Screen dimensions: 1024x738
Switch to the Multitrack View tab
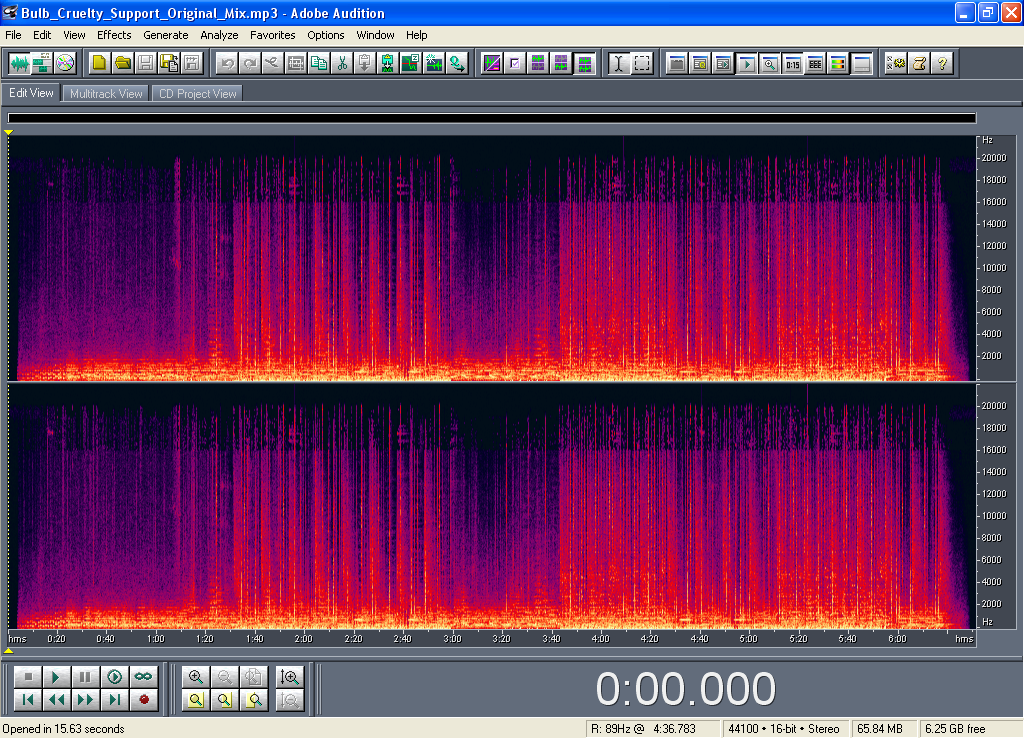coord(106,93)
